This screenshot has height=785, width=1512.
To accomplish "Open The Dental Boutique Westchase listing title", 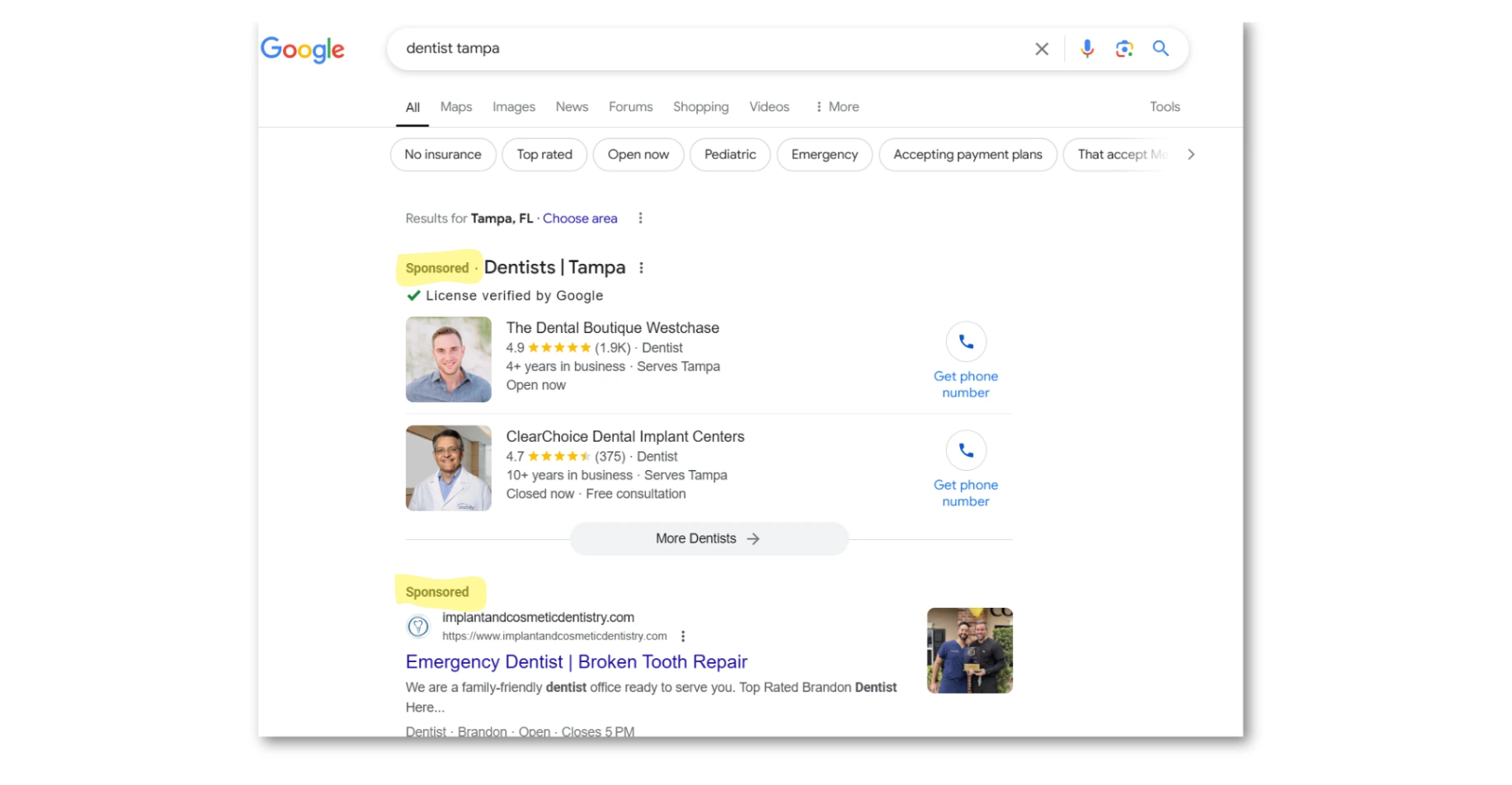I will point(613,328).
